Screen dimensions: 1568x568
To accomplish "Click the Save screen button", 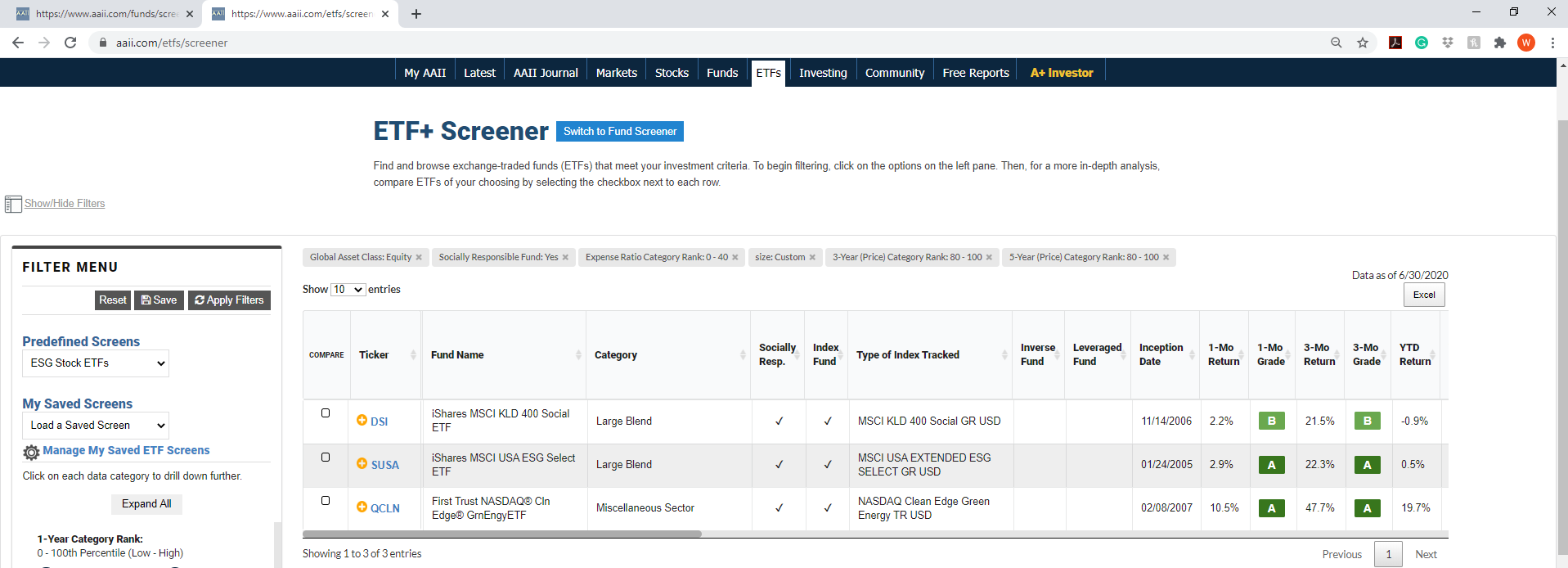I will point(159,300).
